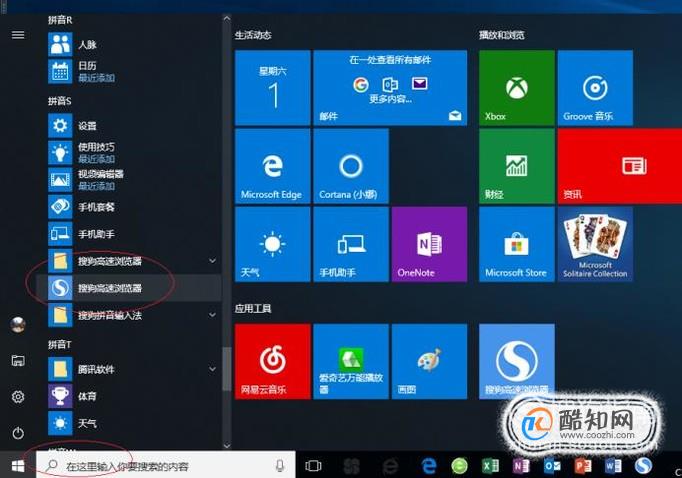682x478 pixels.
Task: Open the user account picture menu
Action: [18, 324]
